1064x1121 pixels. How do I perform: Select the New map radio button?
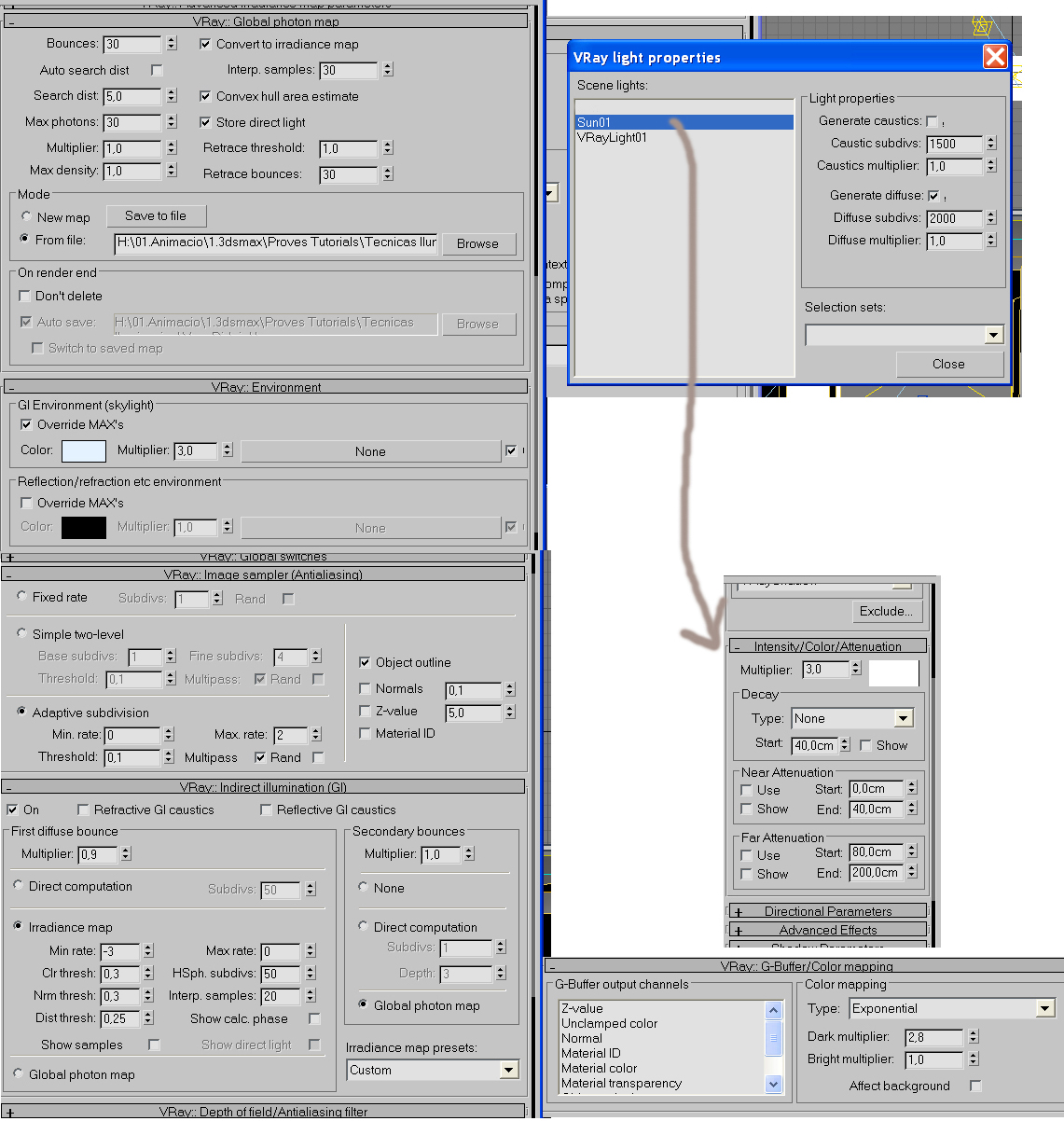point(26,216)
